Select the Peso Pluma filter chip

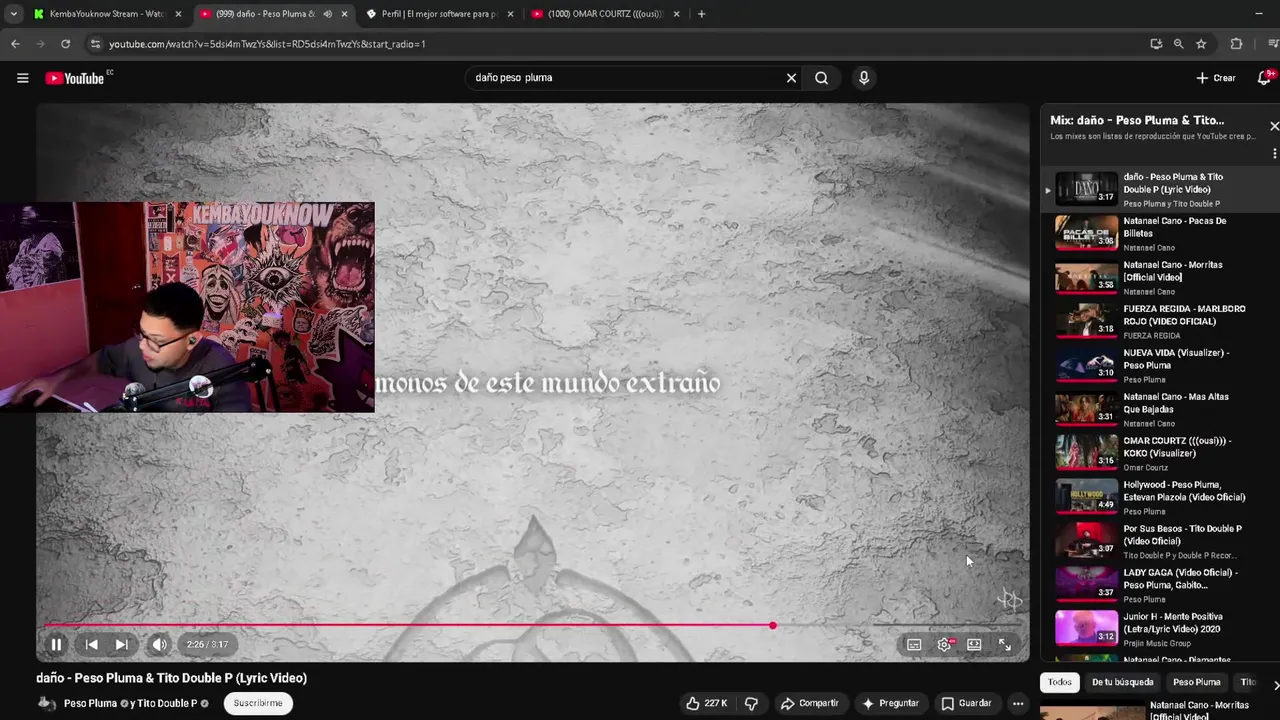coord(1196,682)
